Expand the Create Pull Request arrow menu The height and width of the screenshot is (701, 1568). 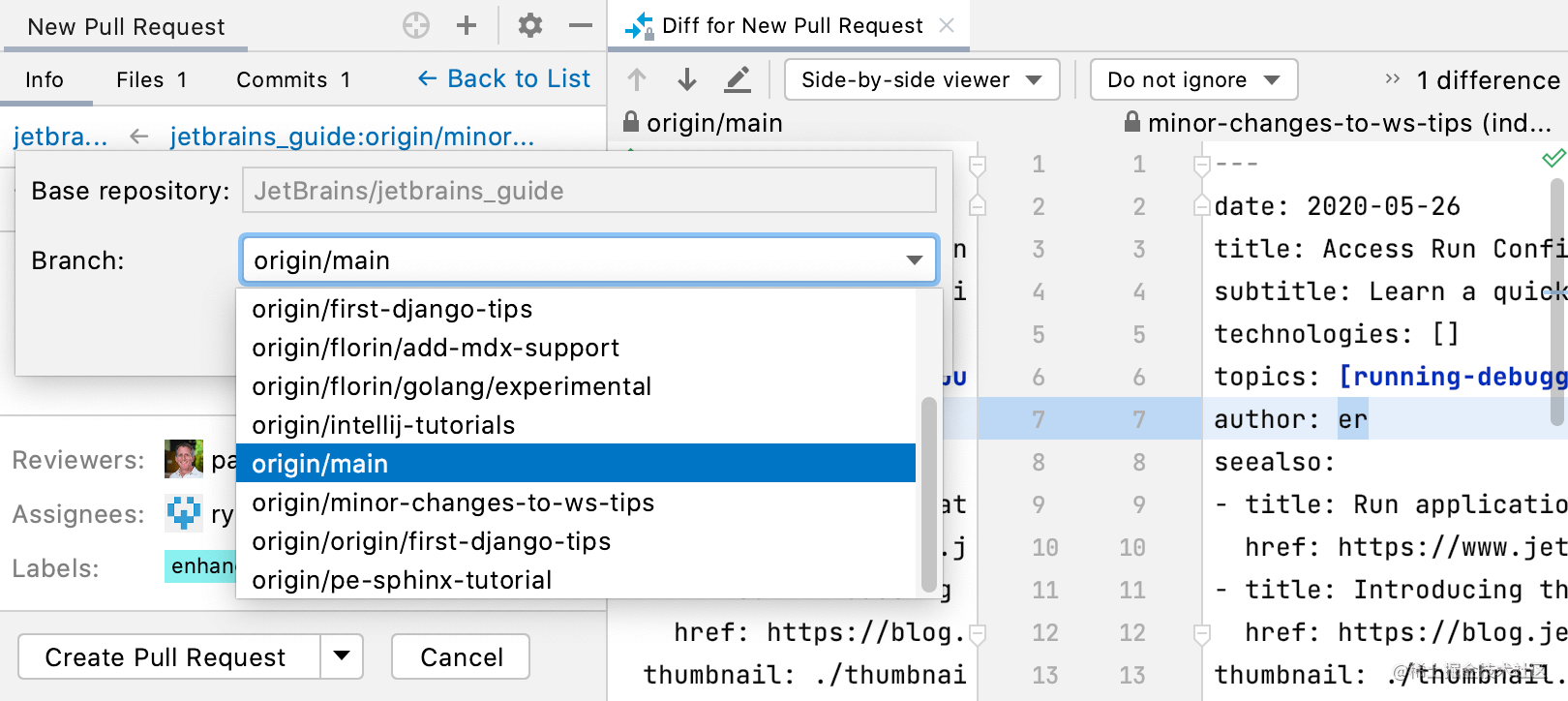pyautogui.click(x=342, y=656)
